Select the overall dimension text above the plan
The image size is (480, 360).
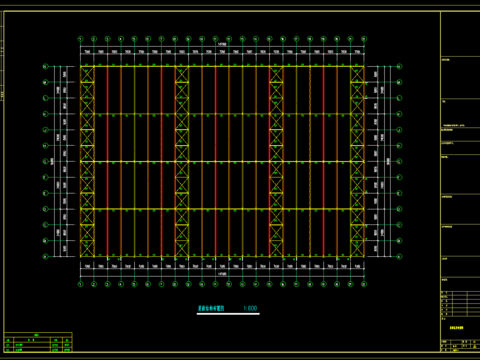point(222,44)
